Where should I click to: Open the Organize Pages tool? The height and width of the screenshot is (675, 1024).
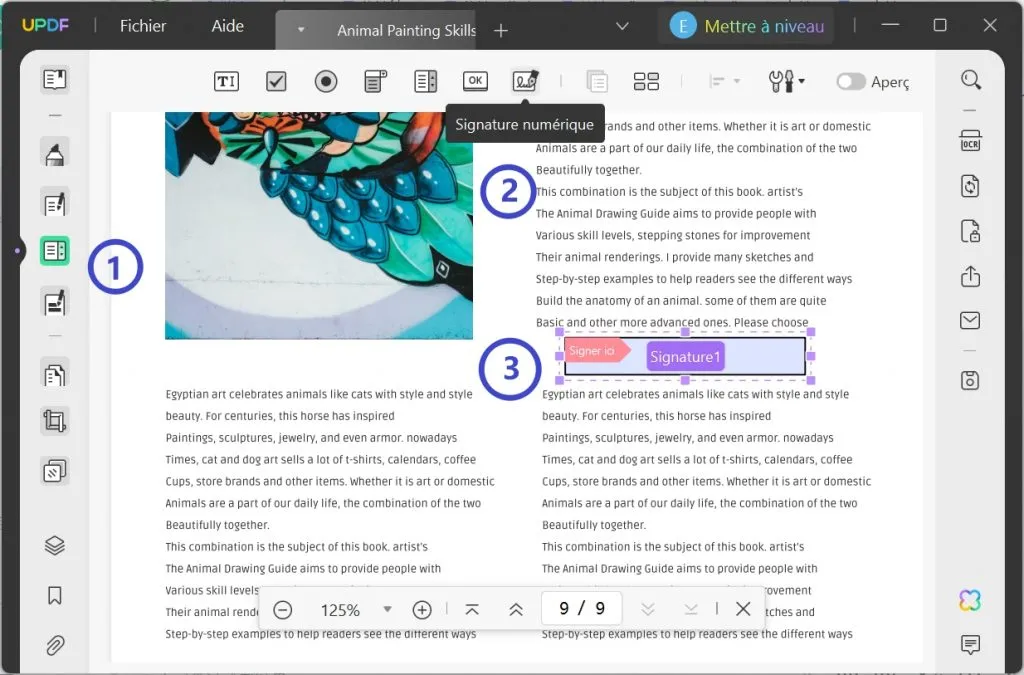coord(55,375)
